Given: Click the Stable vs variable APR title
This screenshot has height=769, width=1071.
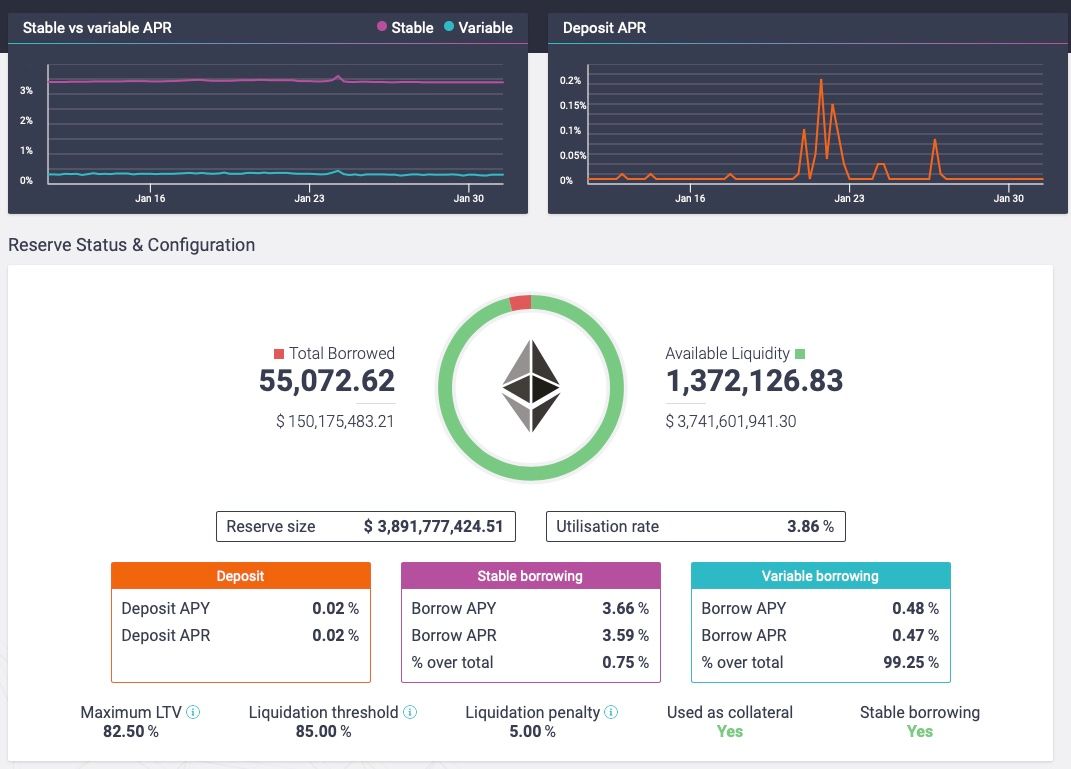Looking at the screenshot, I should (x=97, y=28).
